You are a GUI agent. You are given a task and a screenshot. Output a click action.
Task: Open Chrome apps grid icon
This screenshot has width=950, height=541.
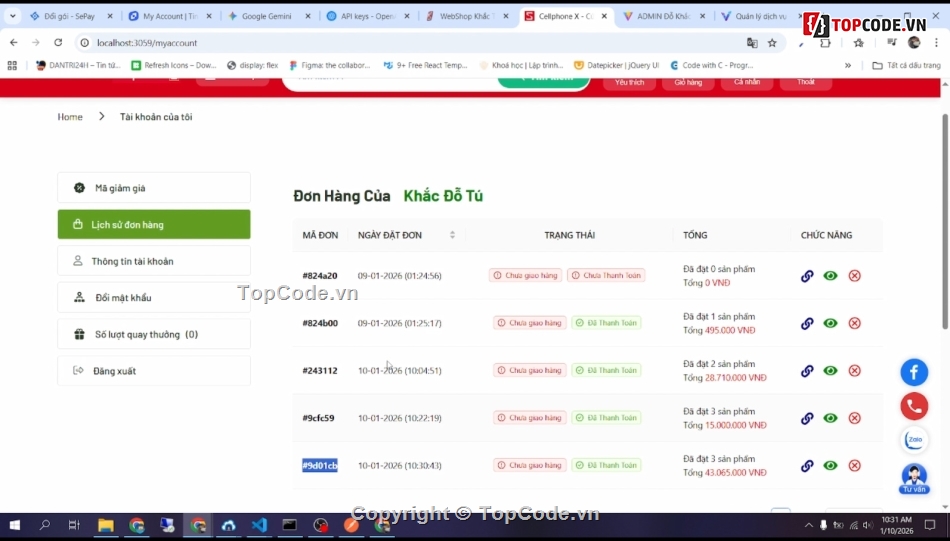point(12,65)
